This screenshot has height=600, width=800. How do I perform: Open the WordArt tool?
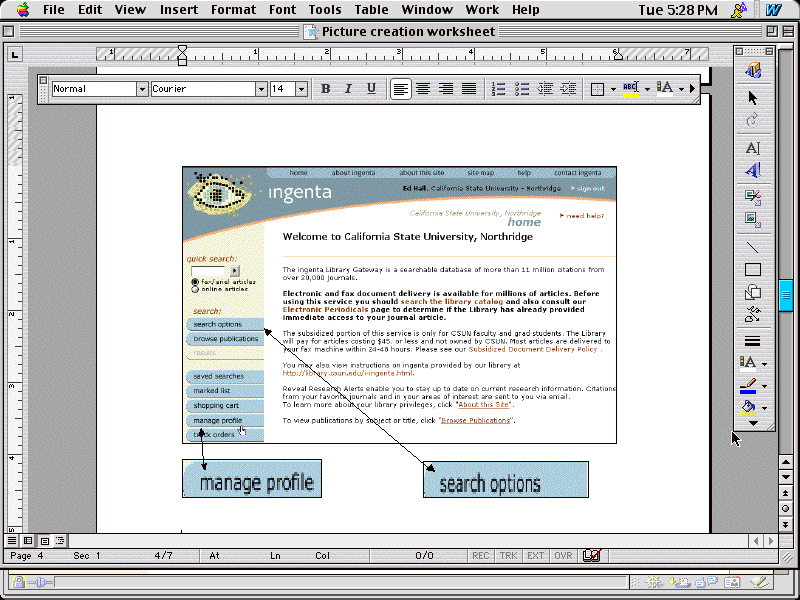tap(753, 170)
